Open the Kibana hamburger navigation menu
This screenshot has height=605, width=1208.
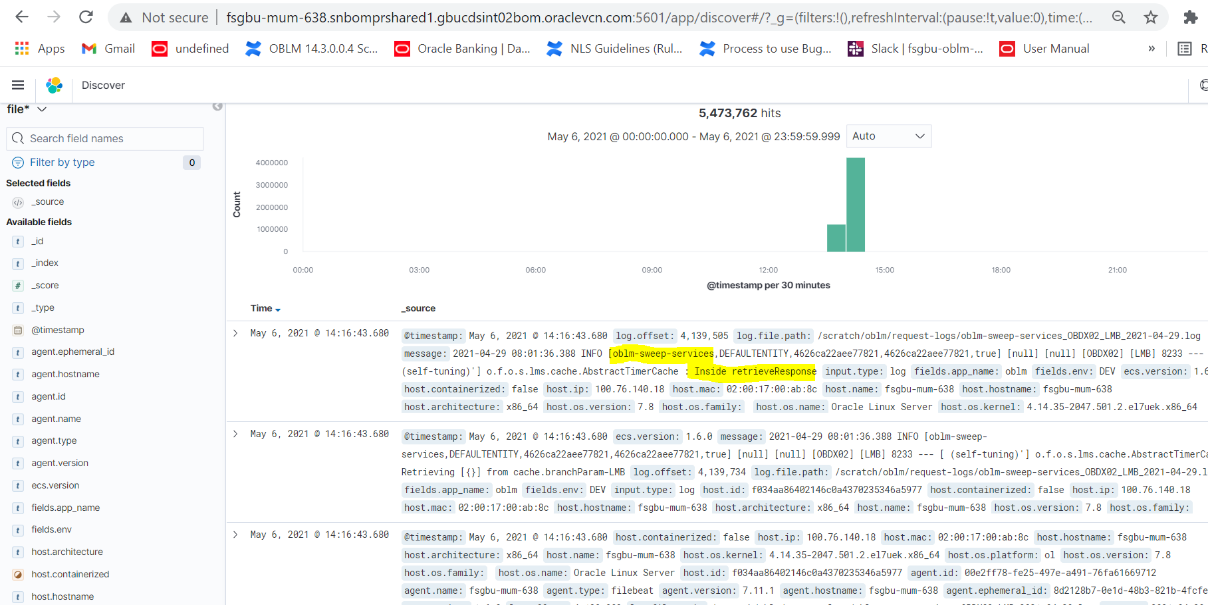18,85
